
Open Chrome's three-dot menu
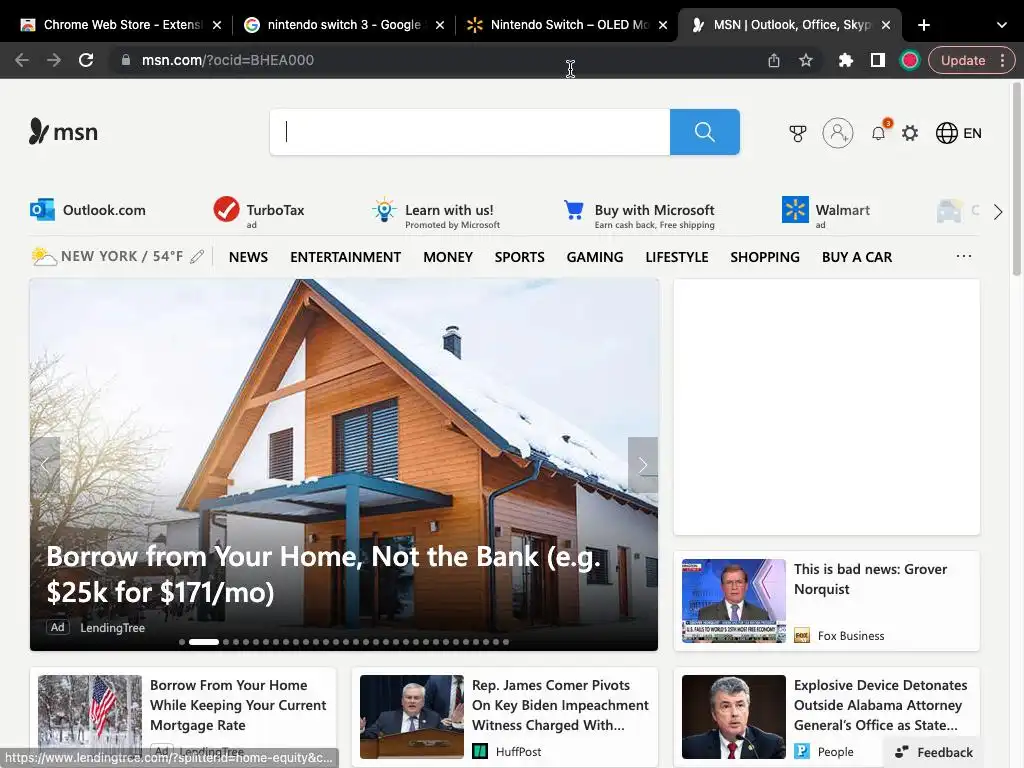pyautogui.click(x=1002, y=60)
